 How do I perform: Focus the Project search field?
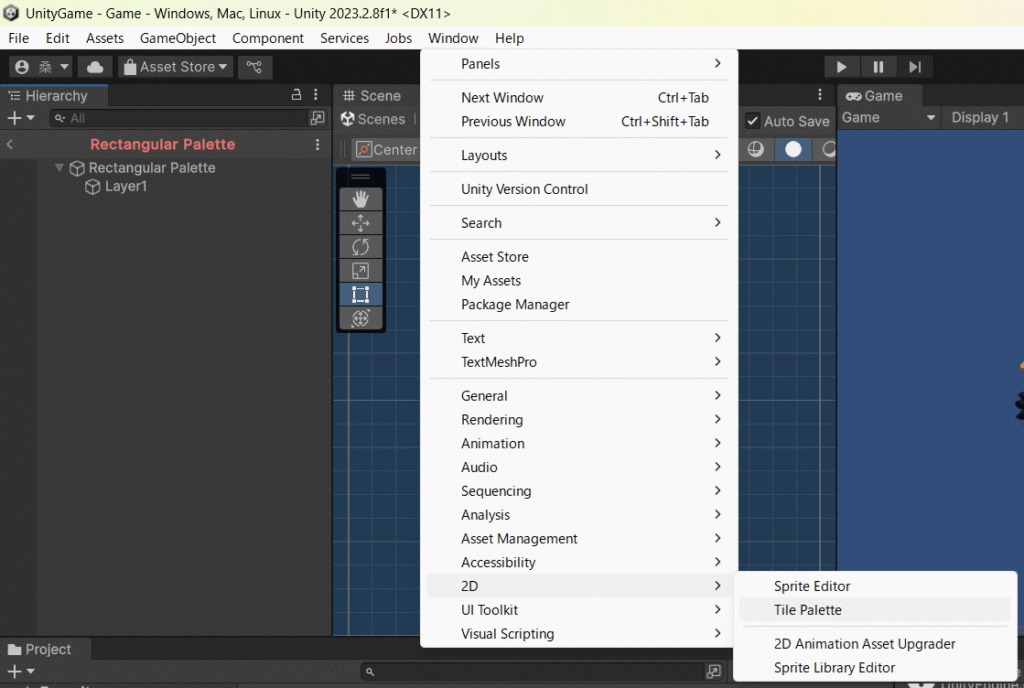[532, 671]
